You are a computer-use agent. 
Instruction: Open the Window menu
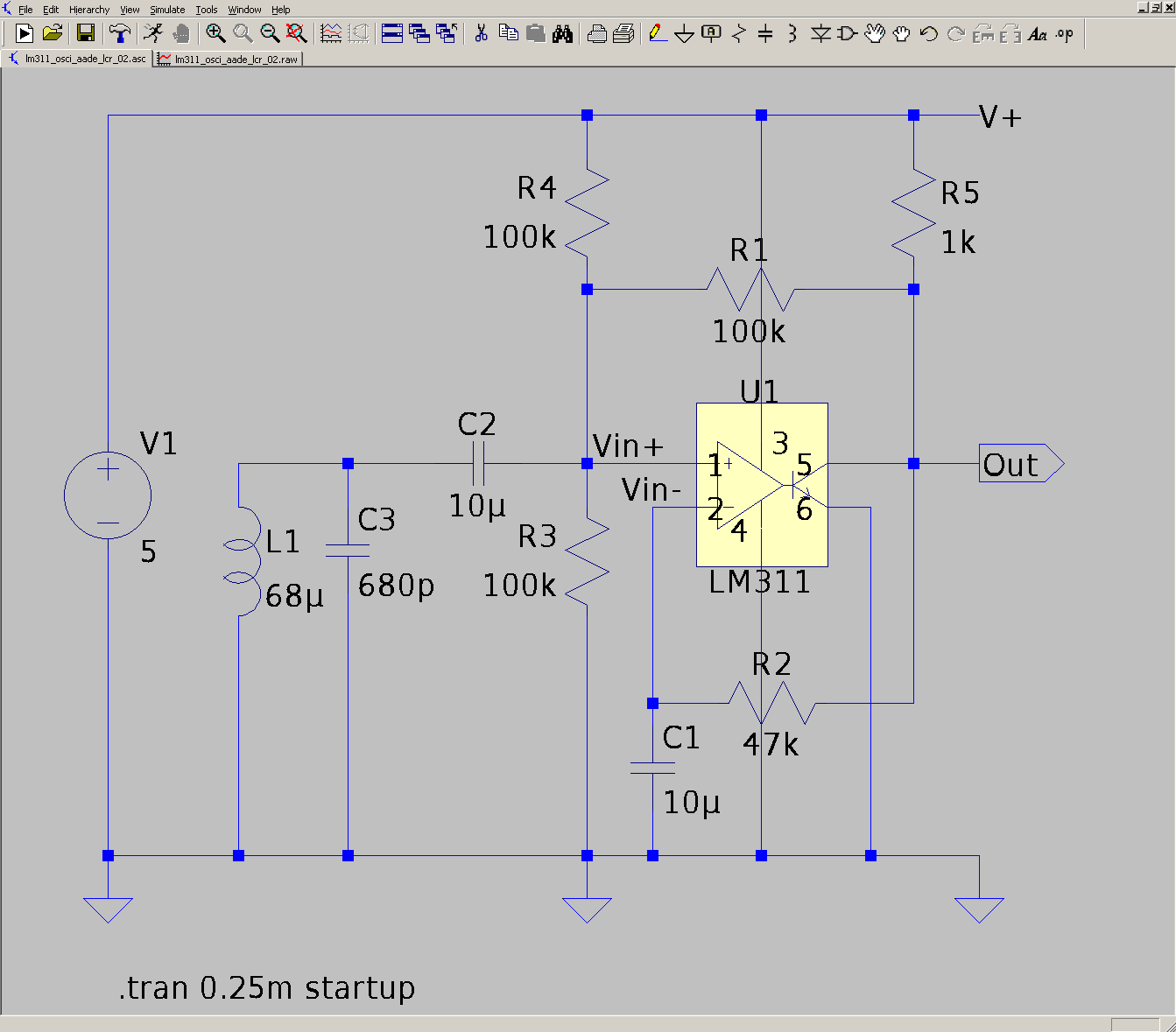245,10
